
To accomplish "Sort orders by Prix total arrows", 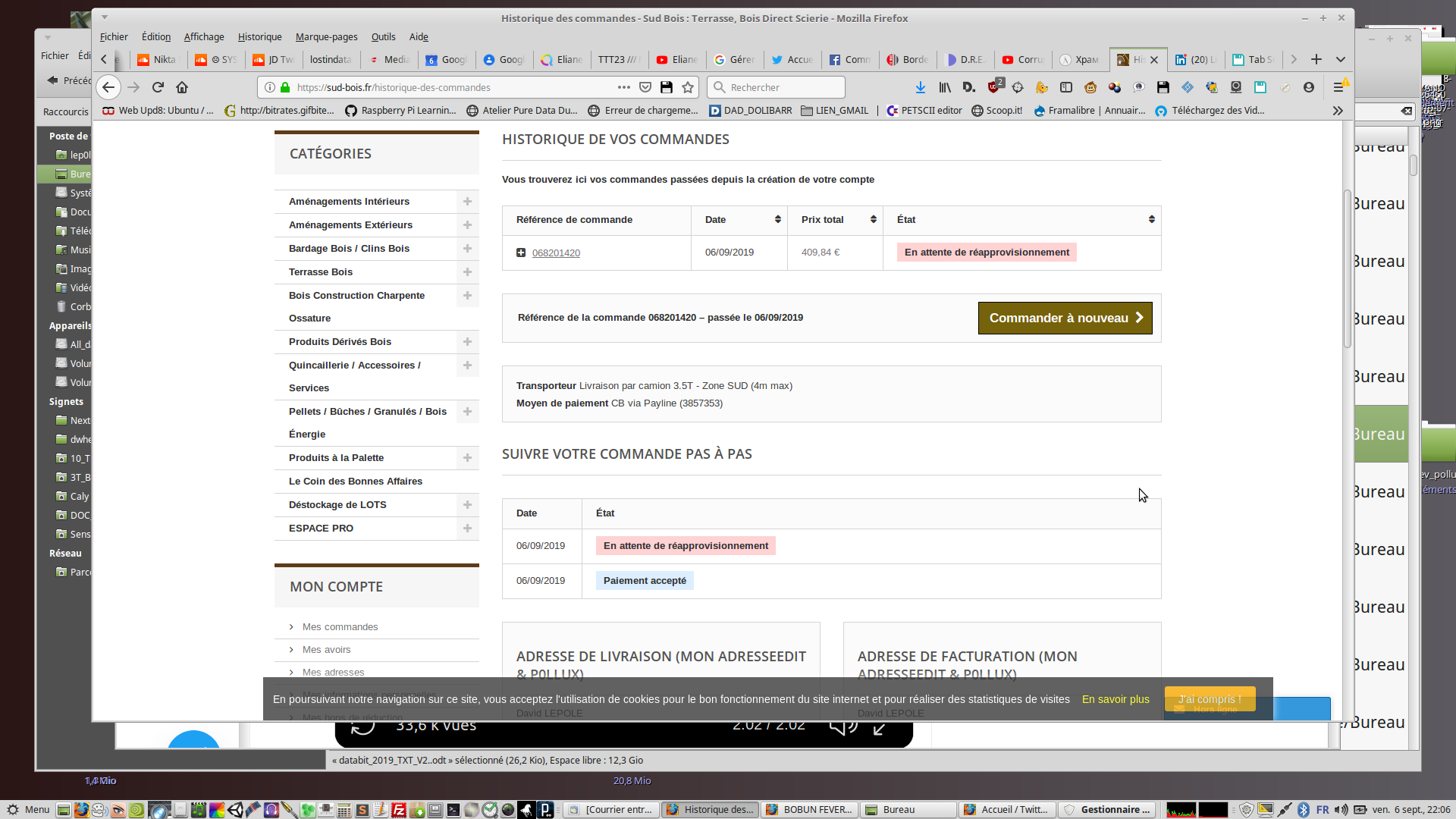I will click(x=873, y=219).
